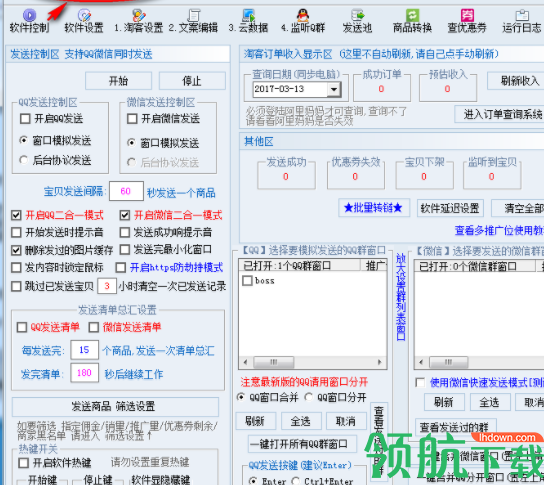The height and width of the screenshot is (485, 544).
Task: Click vertical 放大这里群列表窗口 link
Action: [401, 297]
